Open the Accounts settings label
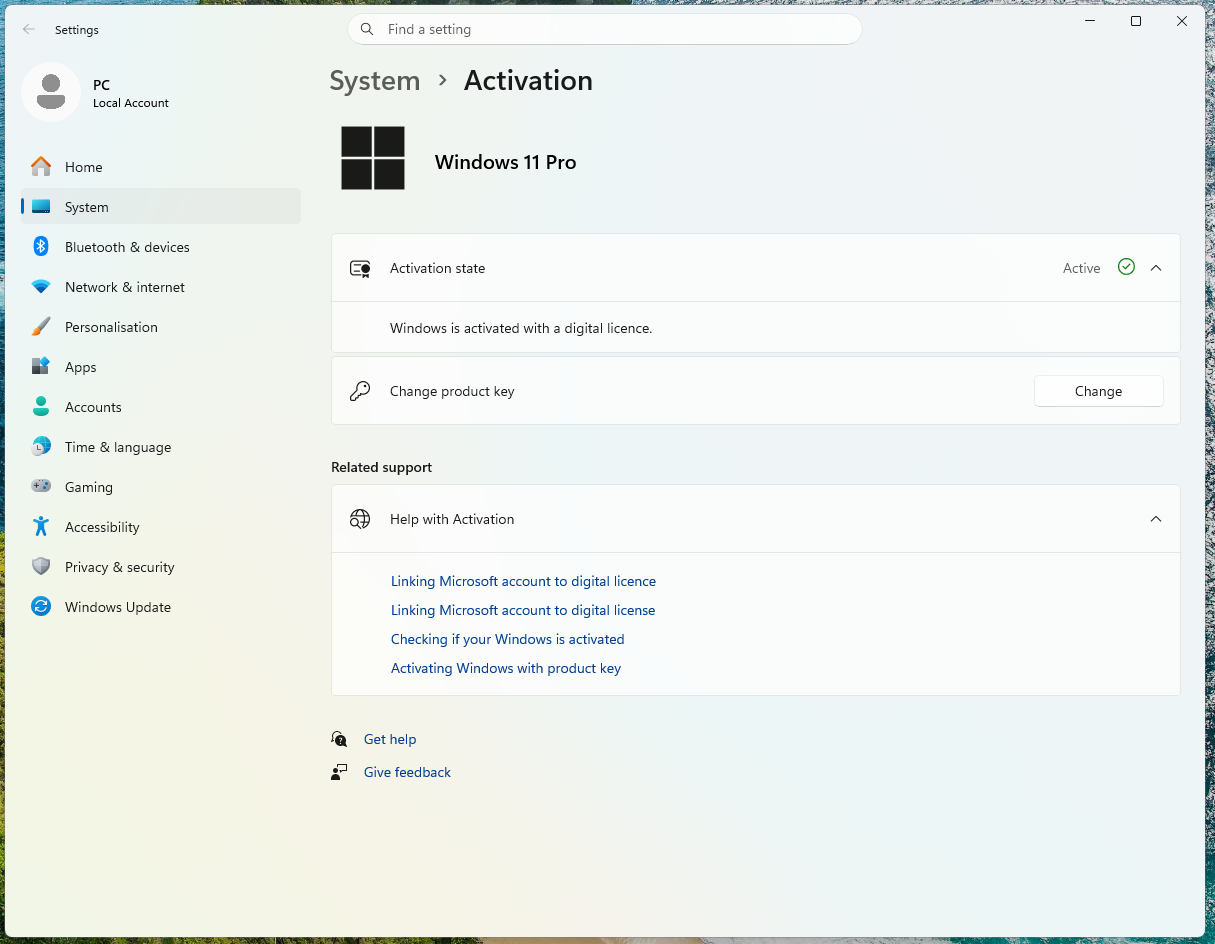1215x944 pixels. 93,407
